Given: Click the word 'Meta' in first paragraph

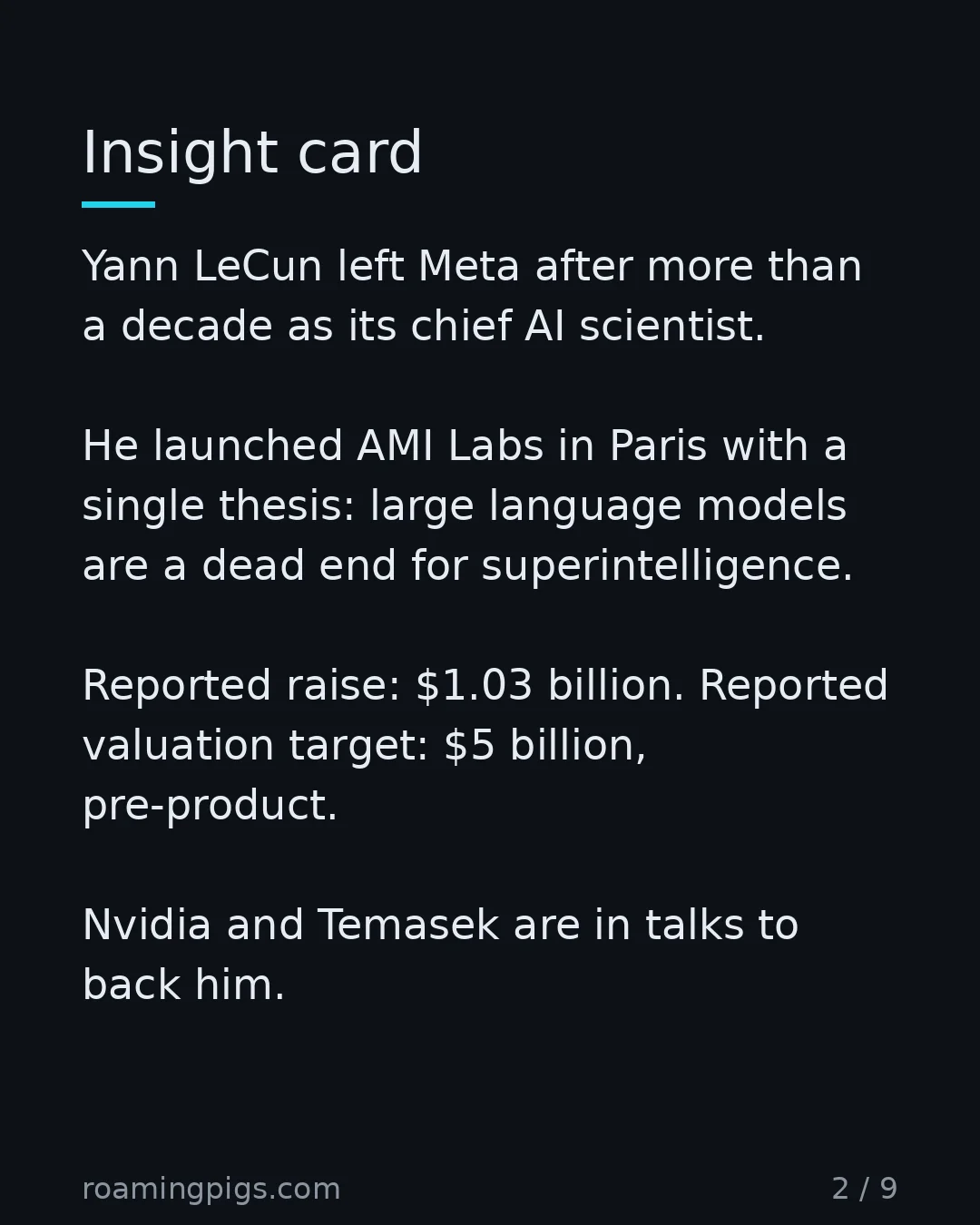Looking at the screenshot, I should (469, 267).
